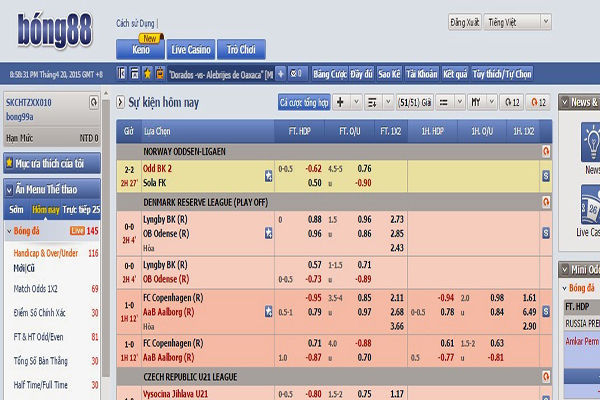
Task: Collapse the News & panel header
Action: coord(564,102)
